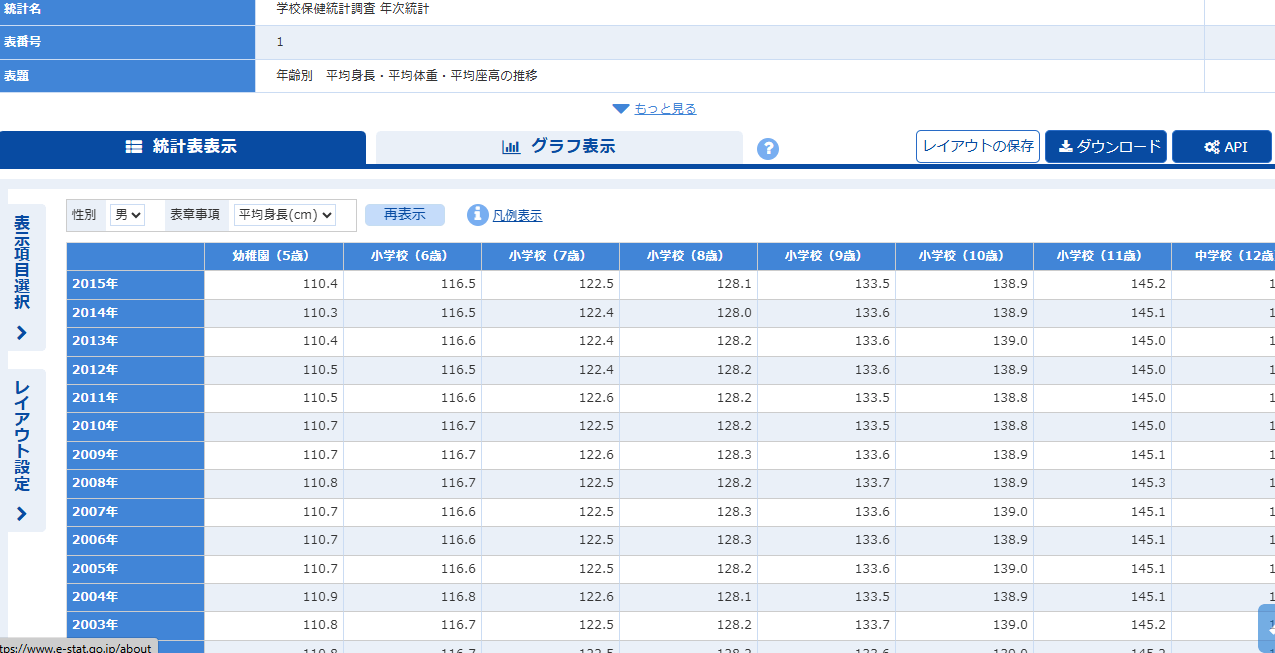1275x653 pixels.
Task: Select the 2010年 row header cell
Action: point(135,426)
